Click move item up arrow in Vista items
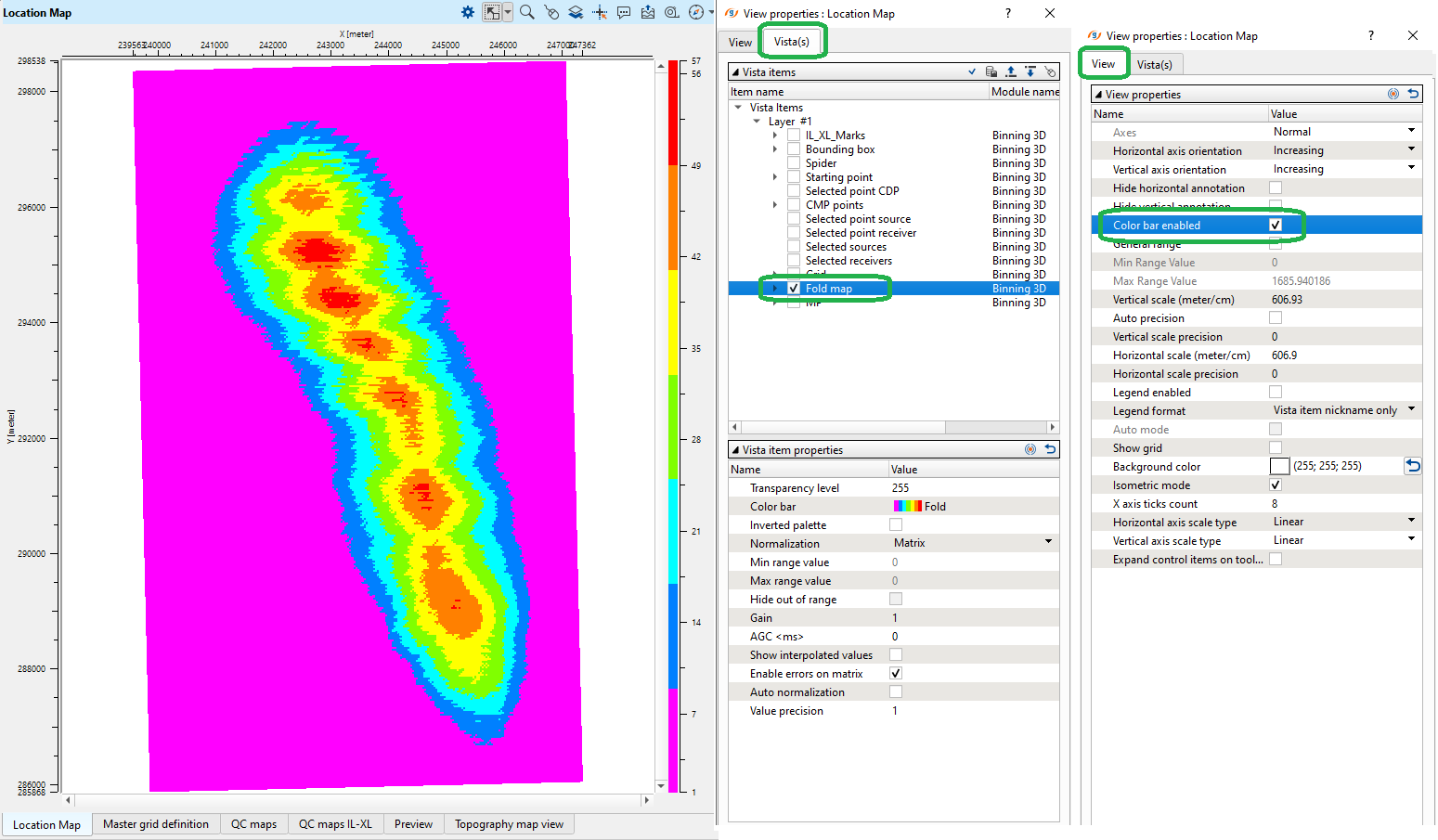This screenshot has height=840, width=1438. (x=1011, y=71)
